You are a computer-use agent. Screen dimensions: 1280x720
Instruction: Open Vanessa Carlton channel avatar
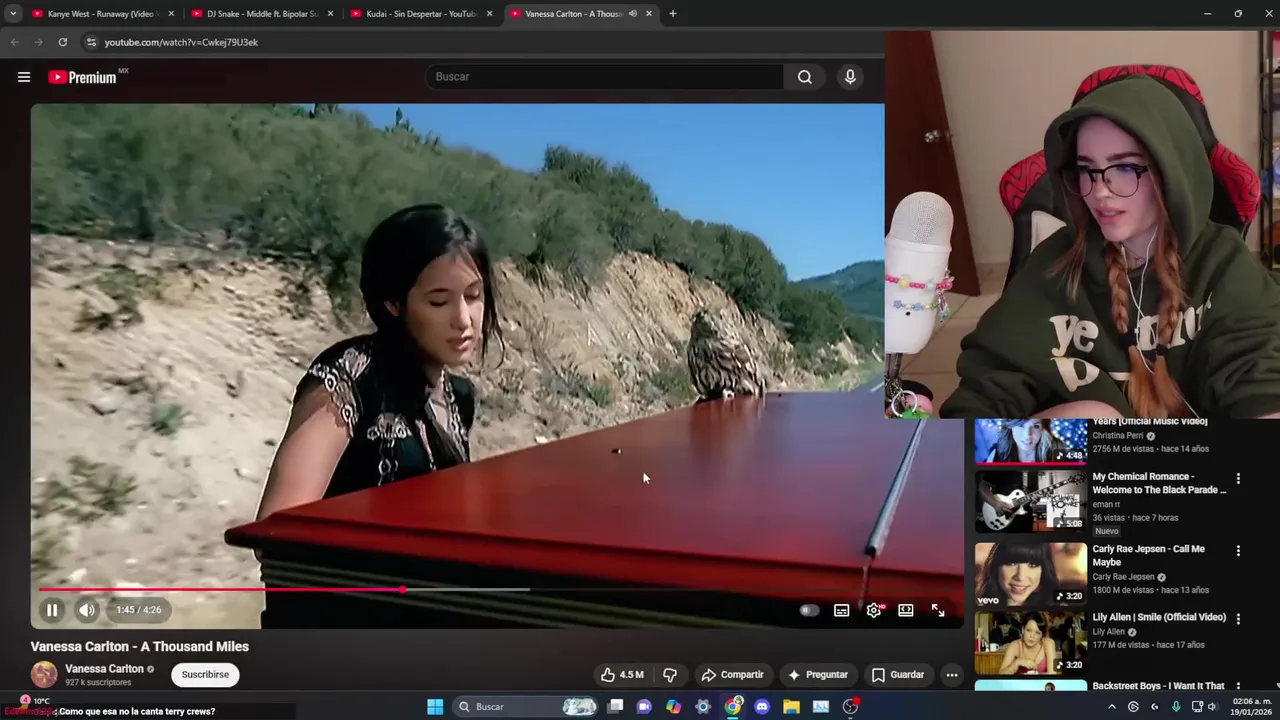[44, 675]
